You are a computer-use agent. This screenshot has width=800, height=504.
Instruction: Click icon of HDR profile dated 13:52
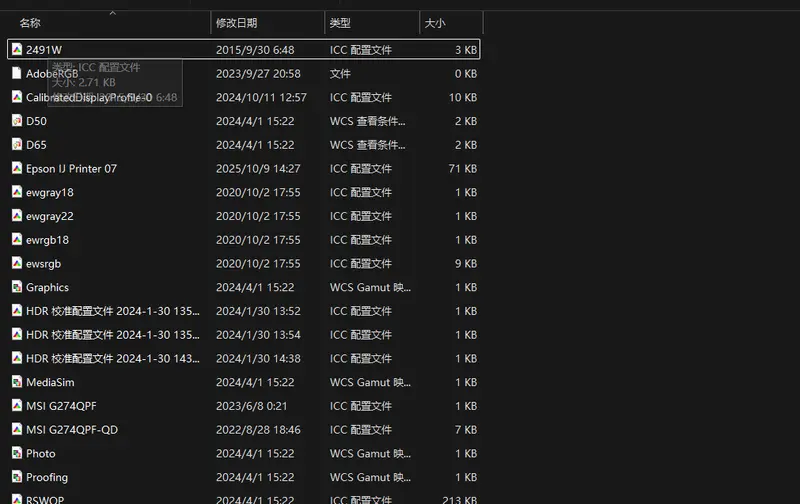click(x=17, y=311)
